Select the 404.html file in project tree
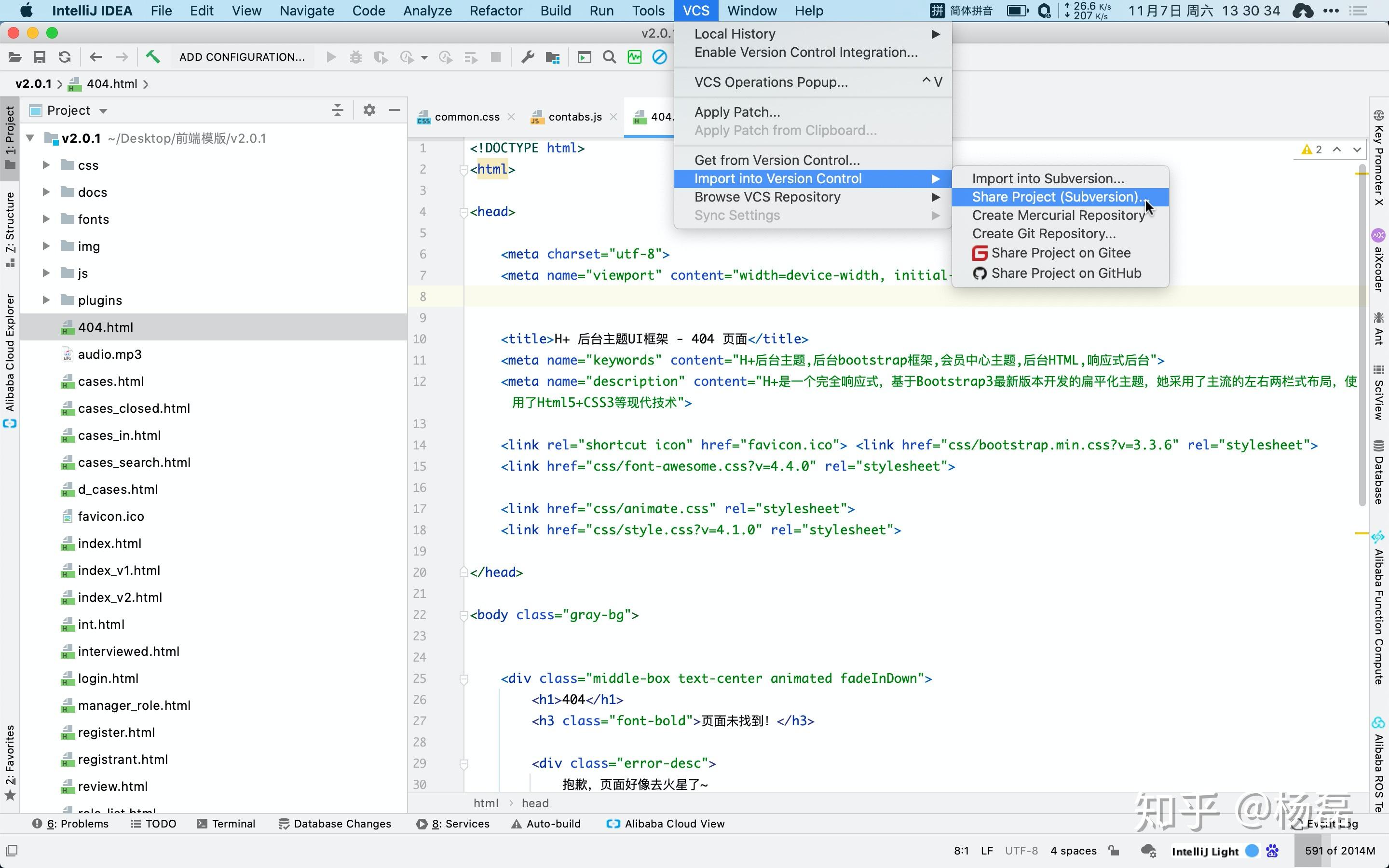This screenshot has height=868, width=1389. coord(106,327)
